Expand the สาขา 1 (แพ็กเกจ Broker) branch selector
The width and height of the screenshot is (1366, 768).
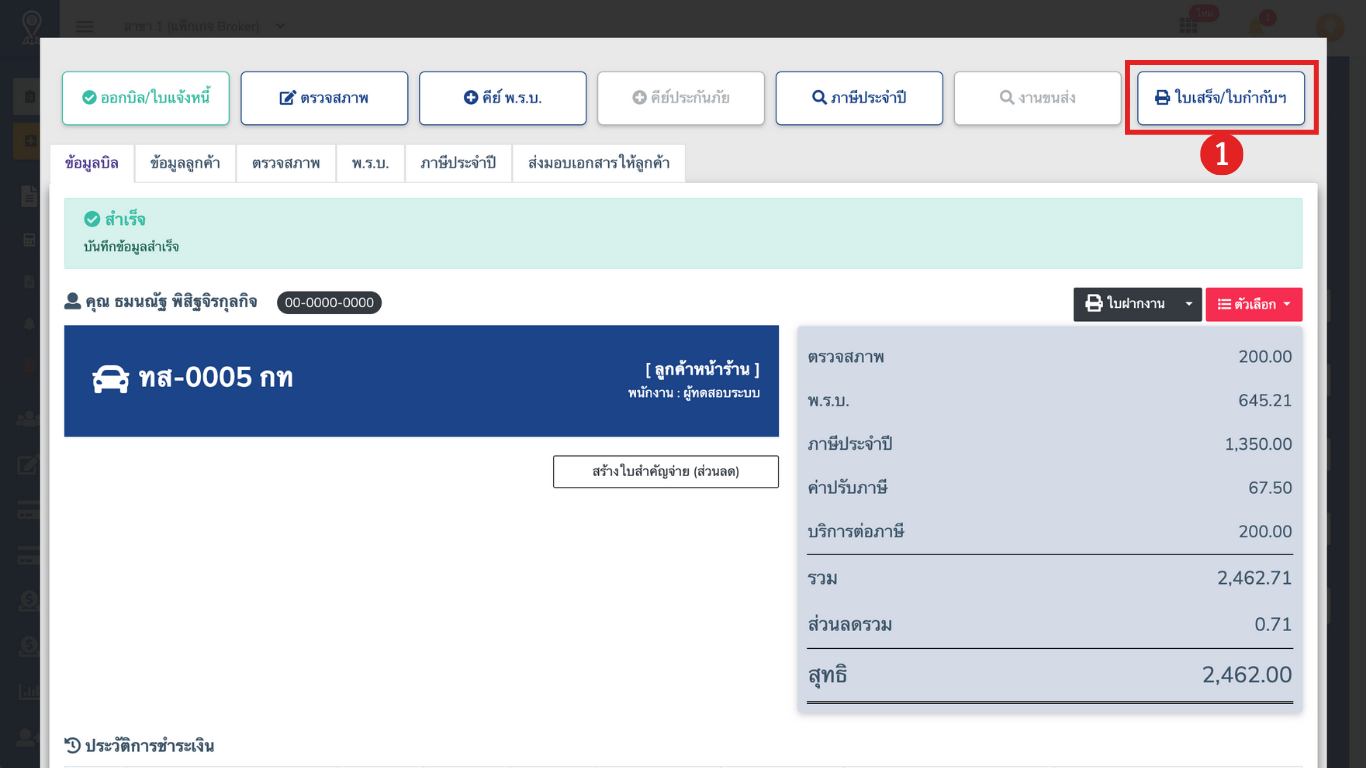click(205, 26)
